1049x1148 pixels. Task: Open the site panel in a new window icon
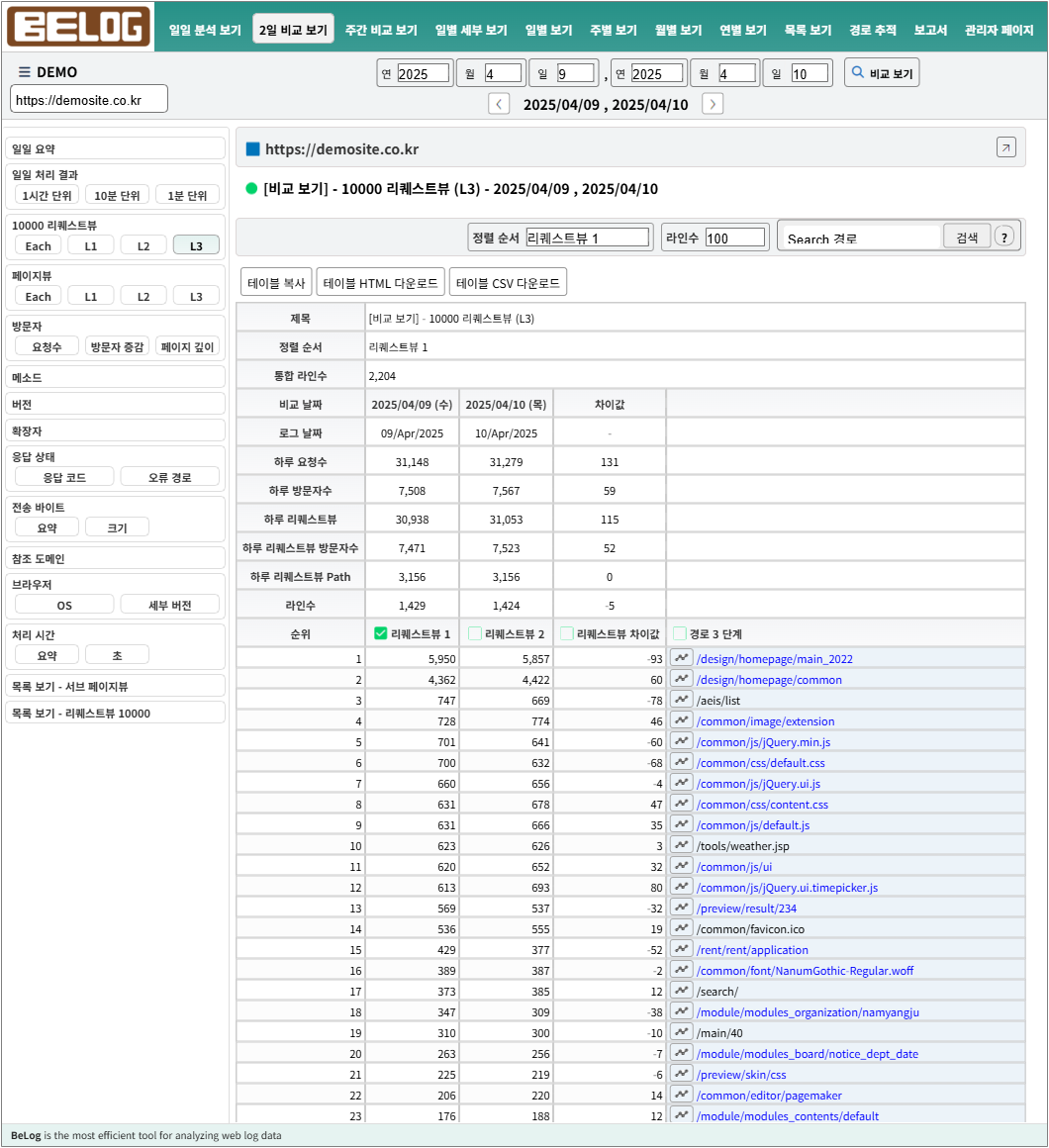(x=1005, y=147)
